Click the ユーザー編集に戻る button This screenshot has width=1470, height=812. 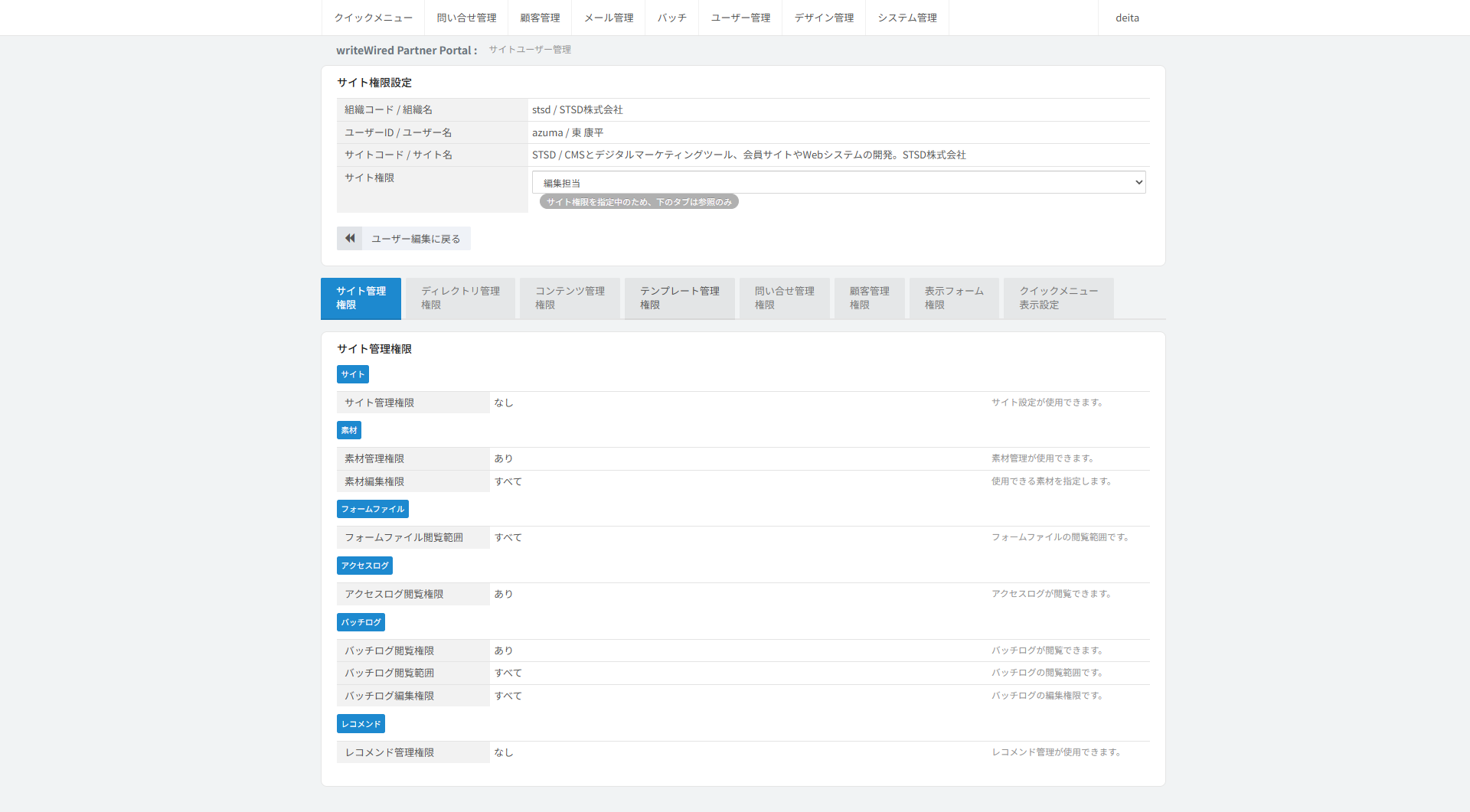tap(404, 239)
